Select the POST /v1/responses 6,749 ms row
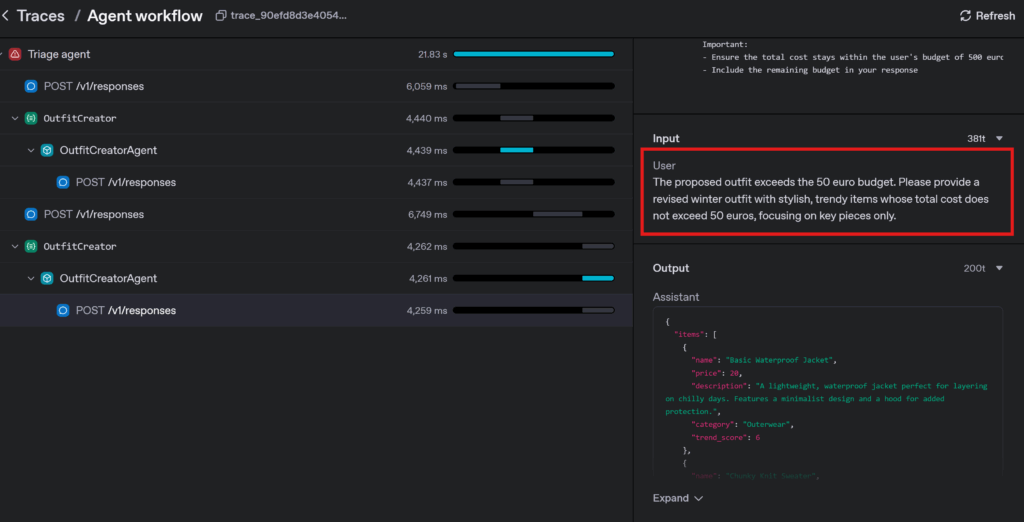The height and width of the screenshot is (522, 1024). click(316, 214)
